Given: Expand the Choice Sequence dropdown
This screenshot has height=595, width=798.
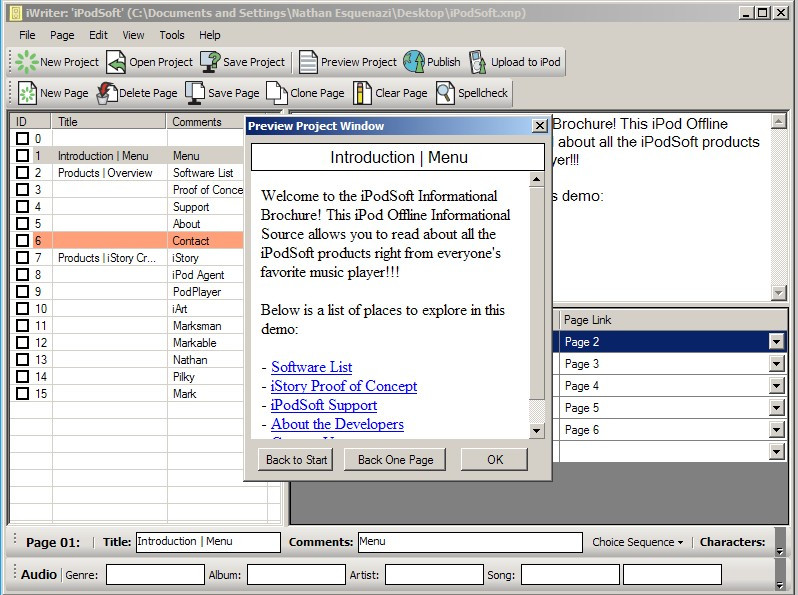Looking at the screenshot, I should pyautogui.click(x=637, y=542).
